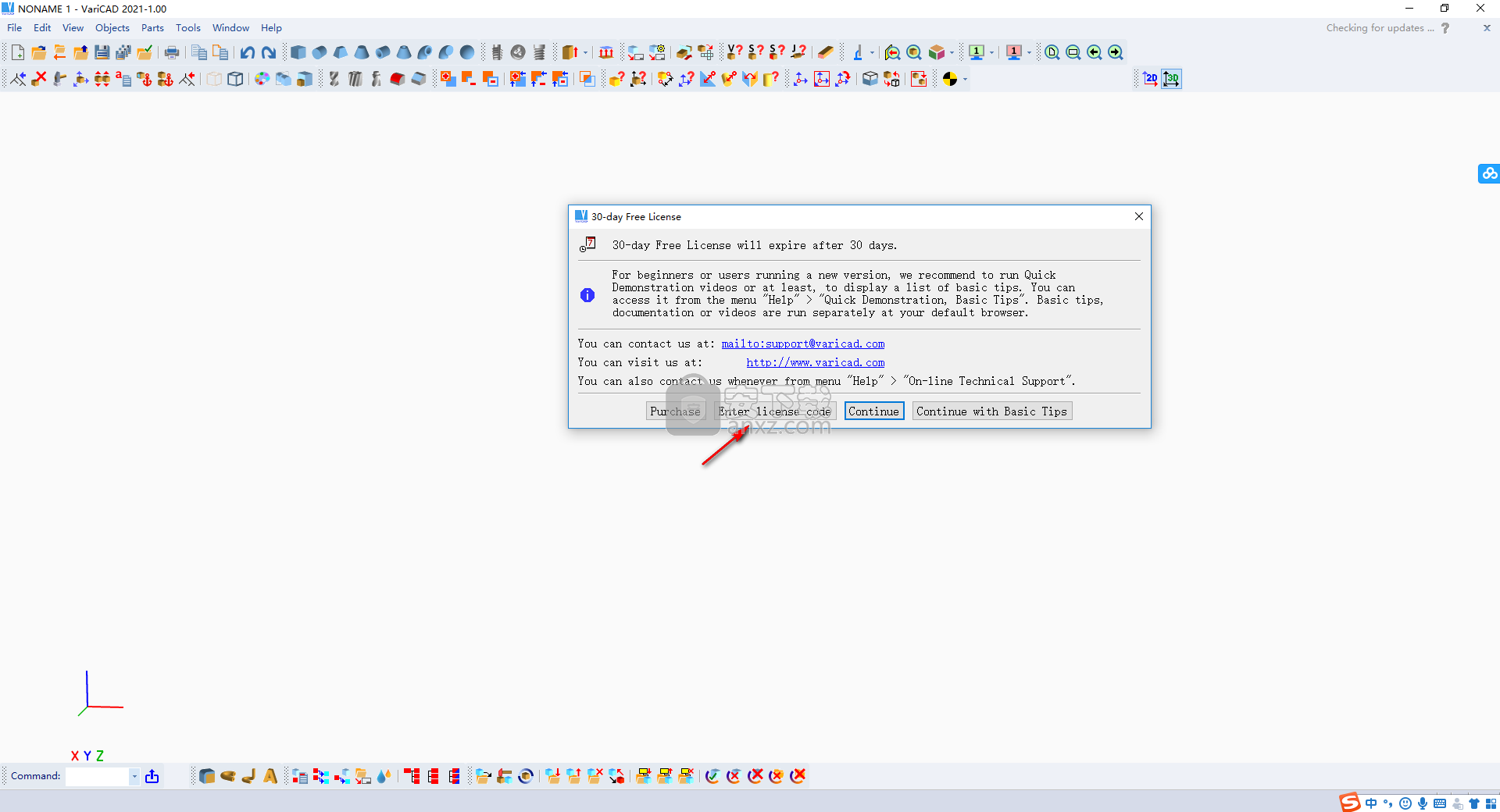The width and height of the screenshot is (1500, 812).
Task: Redo the last action
Action: [269, 52]
